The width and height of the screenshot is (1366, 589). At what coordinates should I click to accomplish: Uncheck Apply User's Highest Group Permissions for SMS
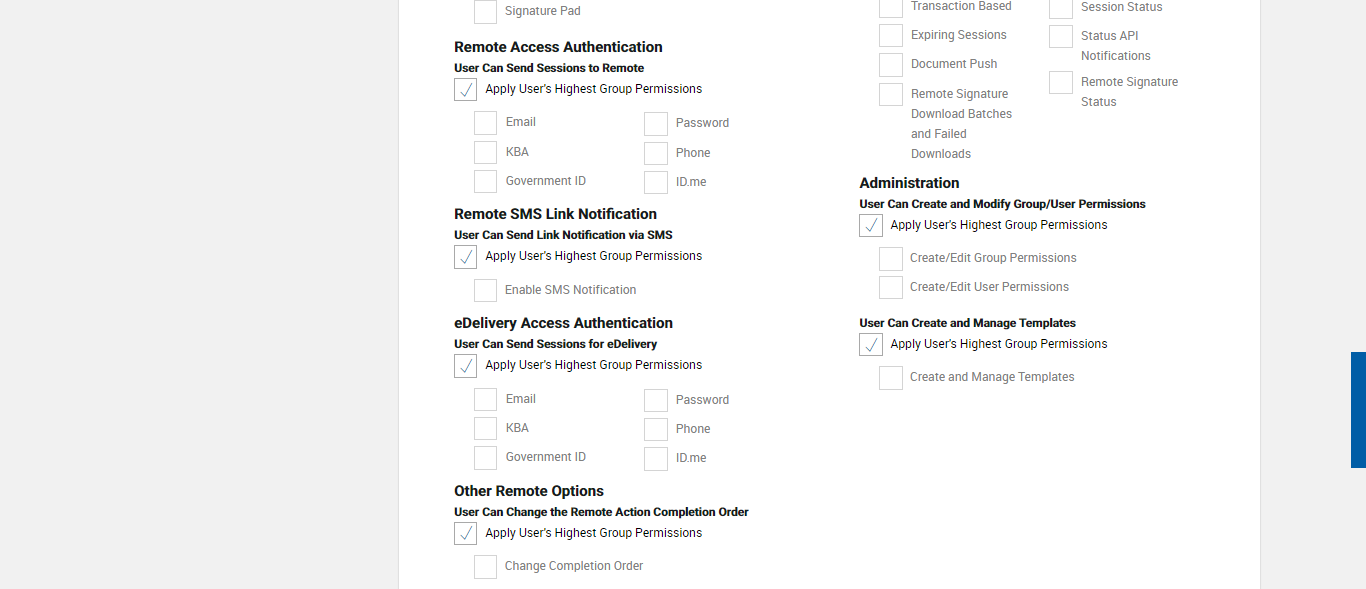(x=465, y=257)
